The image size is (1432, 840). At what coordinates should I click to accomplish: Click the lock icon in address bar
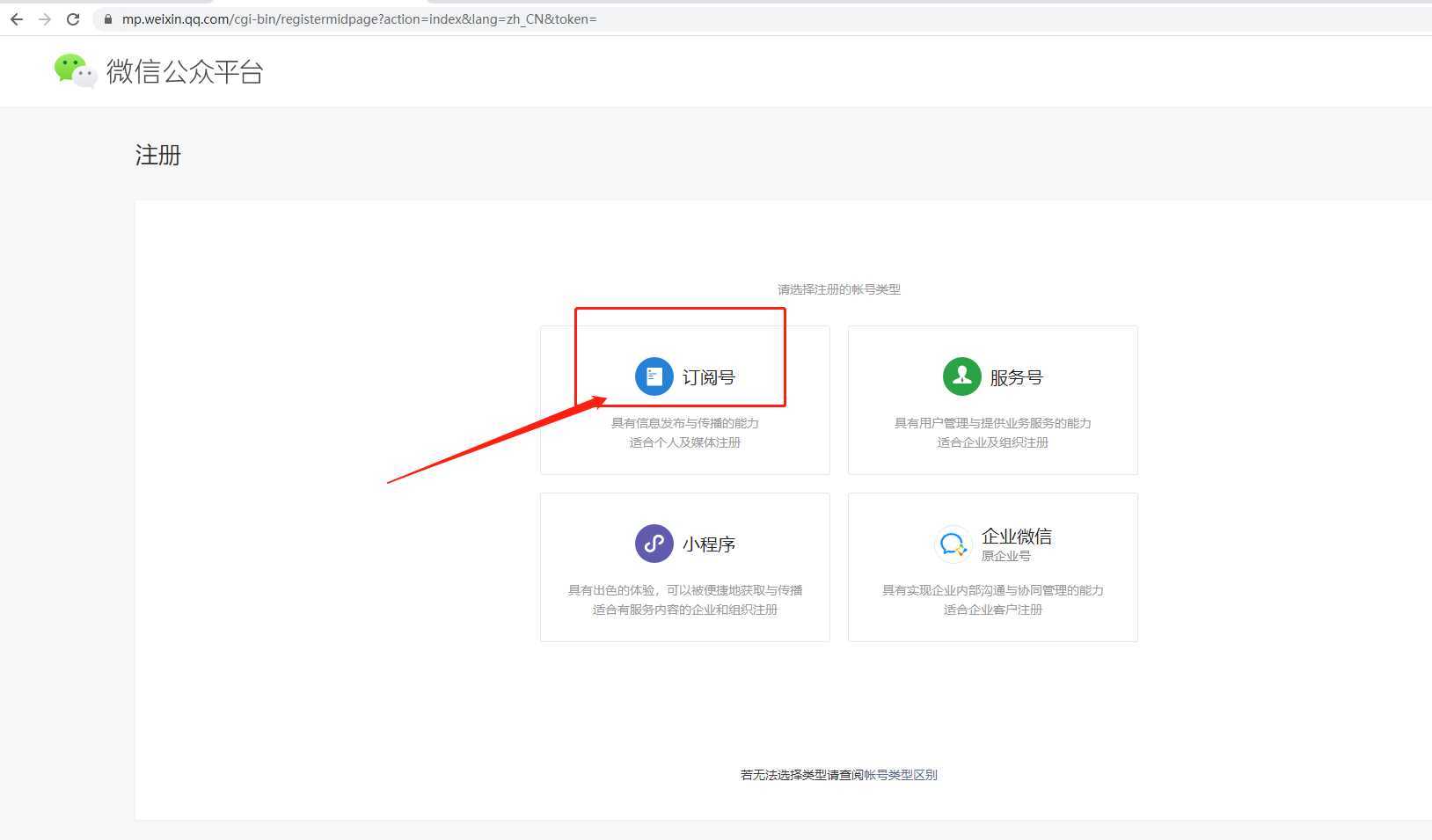(x=108, y=19)
